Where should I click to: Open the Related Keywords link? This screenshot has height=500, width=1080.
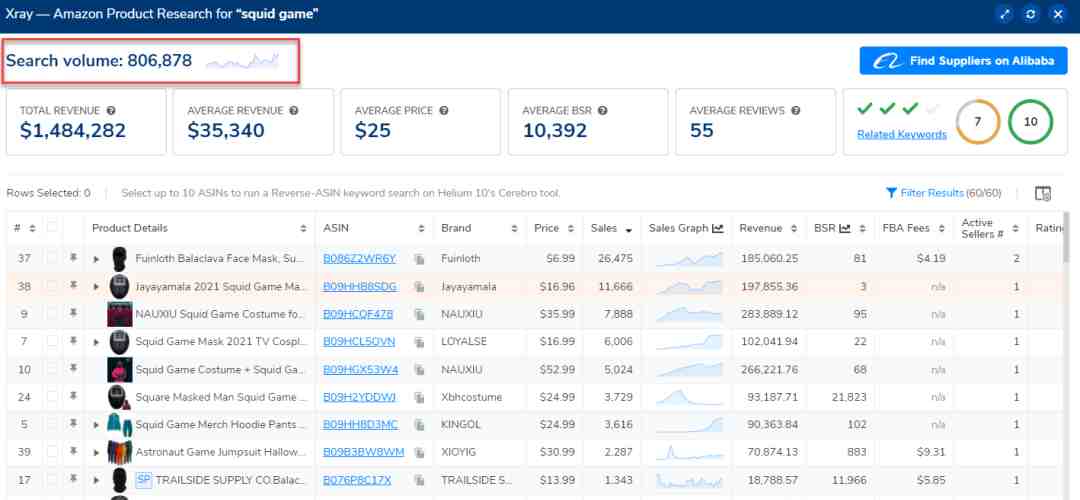(902, 134)
